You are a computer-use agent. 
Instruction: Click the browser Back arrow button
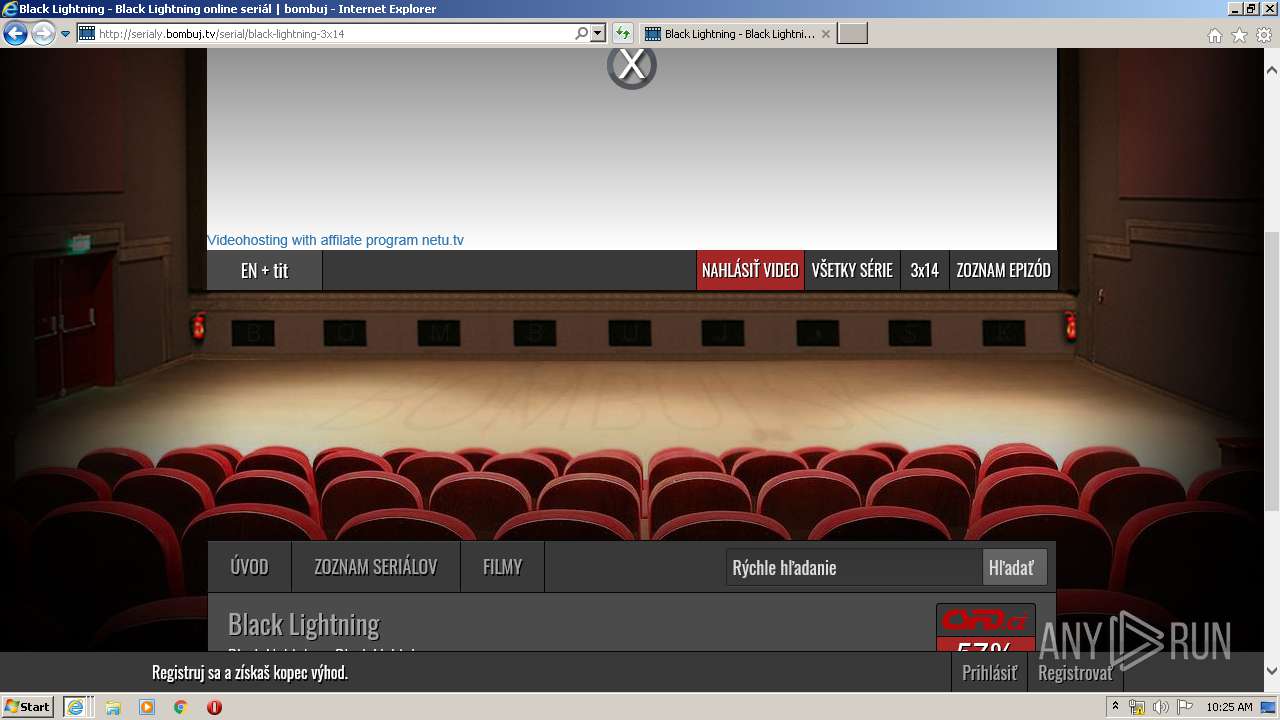point(15,34)
